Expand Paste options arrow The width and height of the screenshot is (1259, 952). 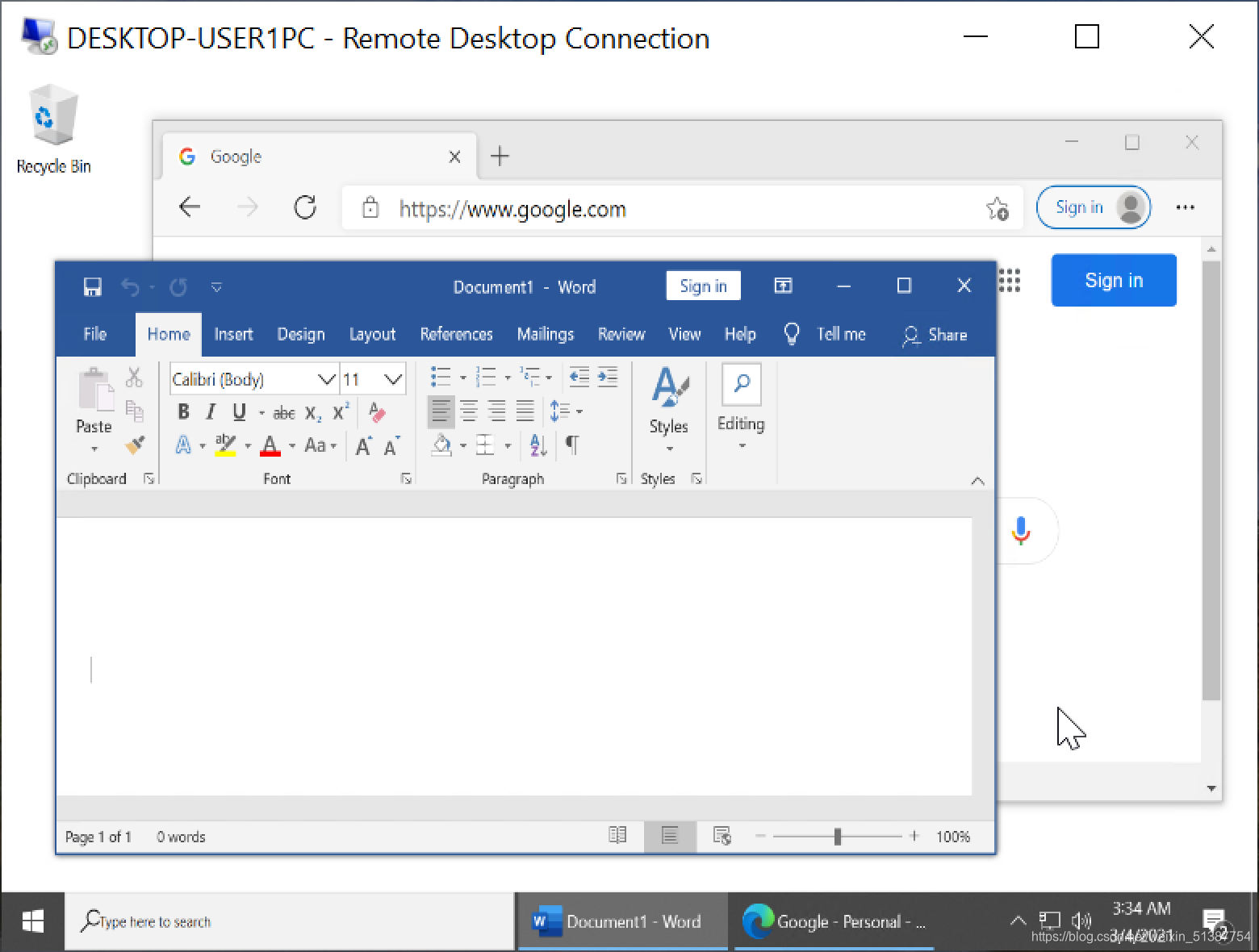pos(94,449)
